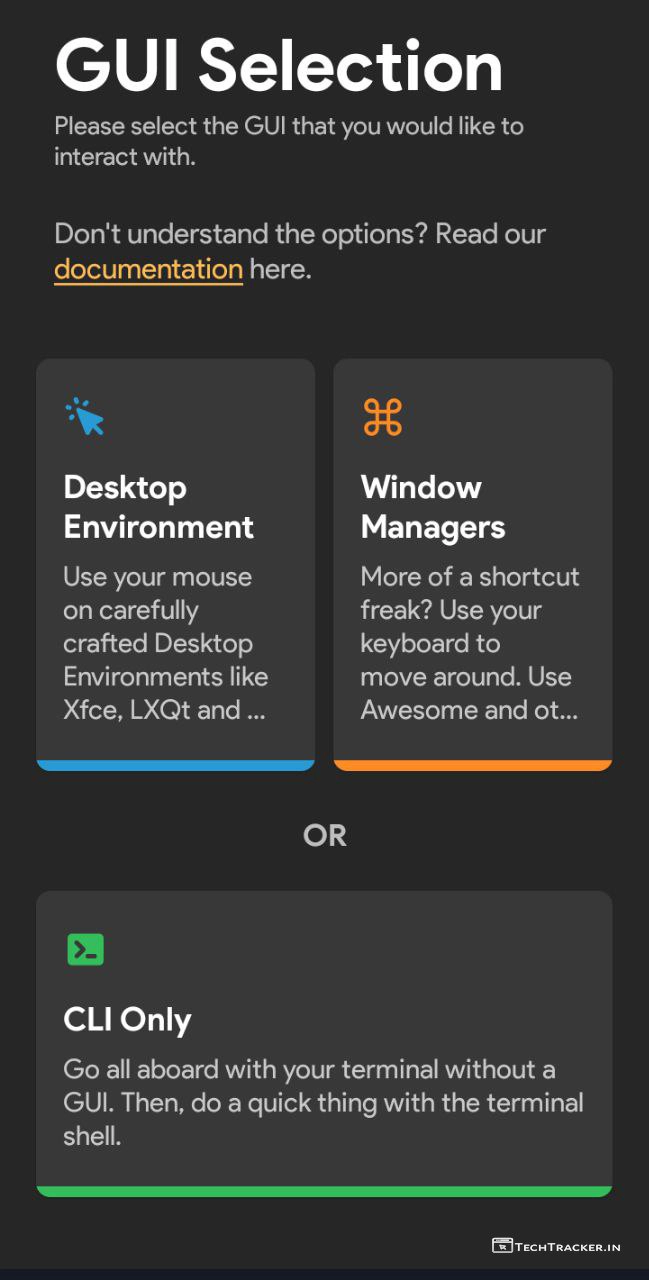Click the green terminal prompt icon
This screenshot has width=649, height=1280.
86,949
